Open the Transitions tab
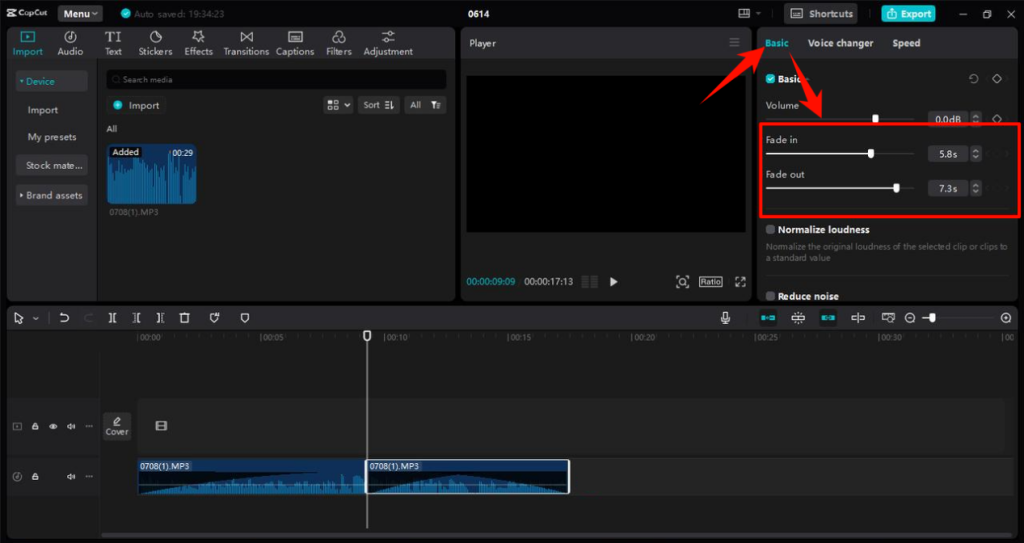This screenshot has width=1024, height=543. (x=246, y=43)
